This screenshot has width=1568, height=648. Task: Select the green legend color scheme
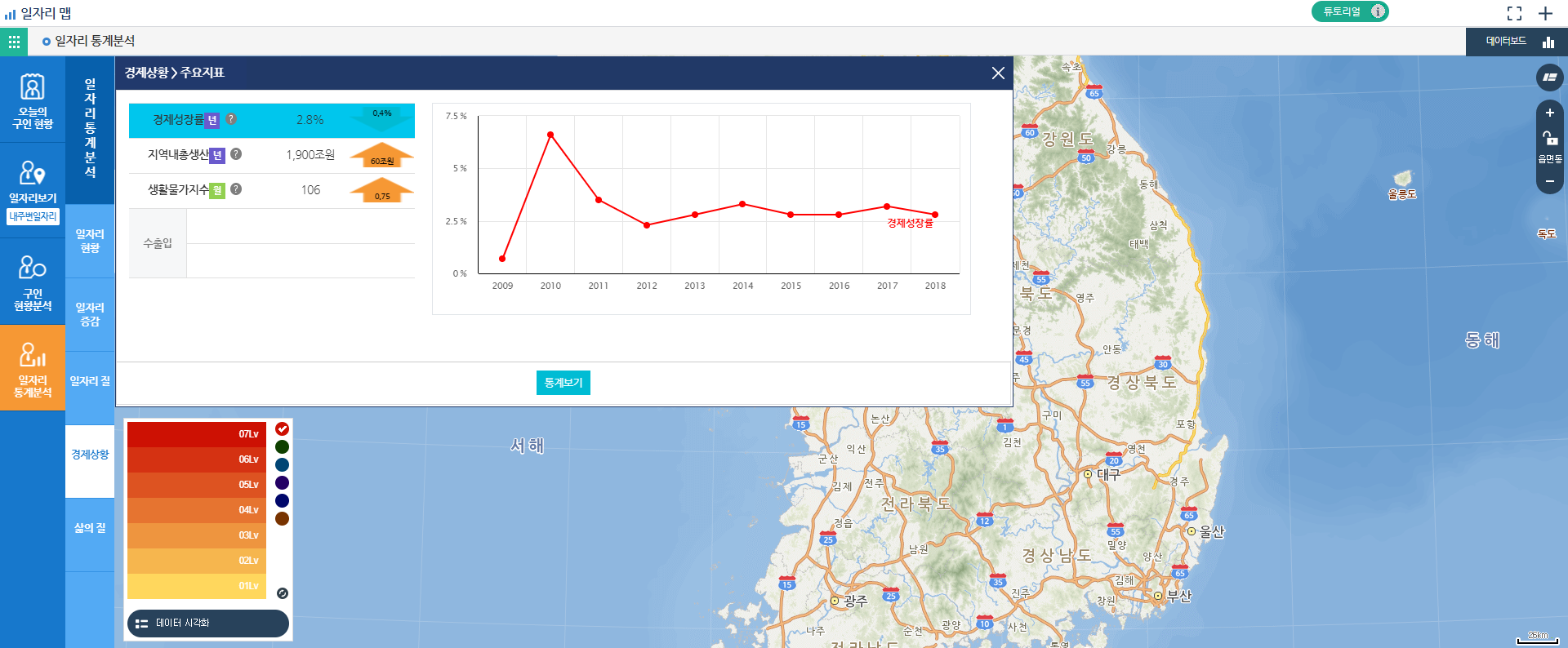tap(283, 446)
